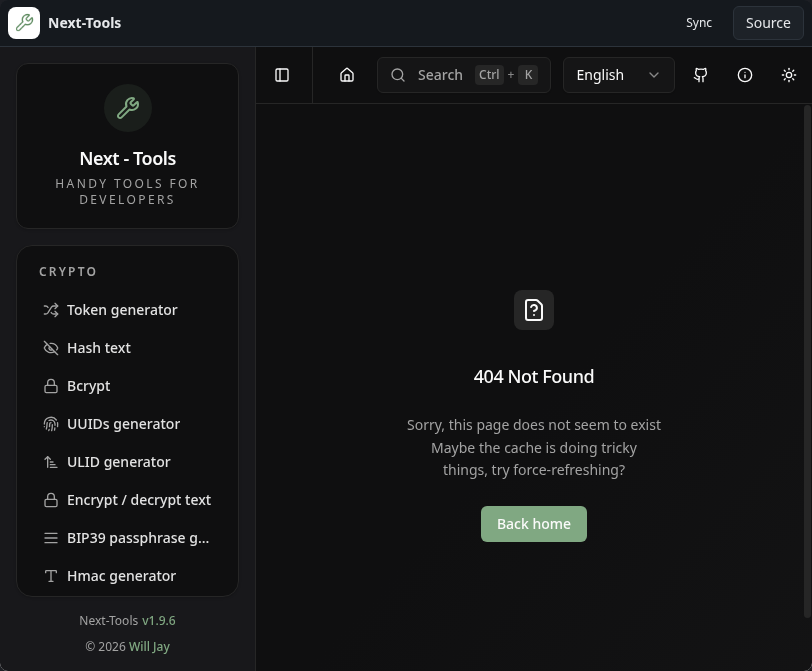Open ULID generator tool
Image resolution: width=812 pixels, height=671 pixels.
127,462
